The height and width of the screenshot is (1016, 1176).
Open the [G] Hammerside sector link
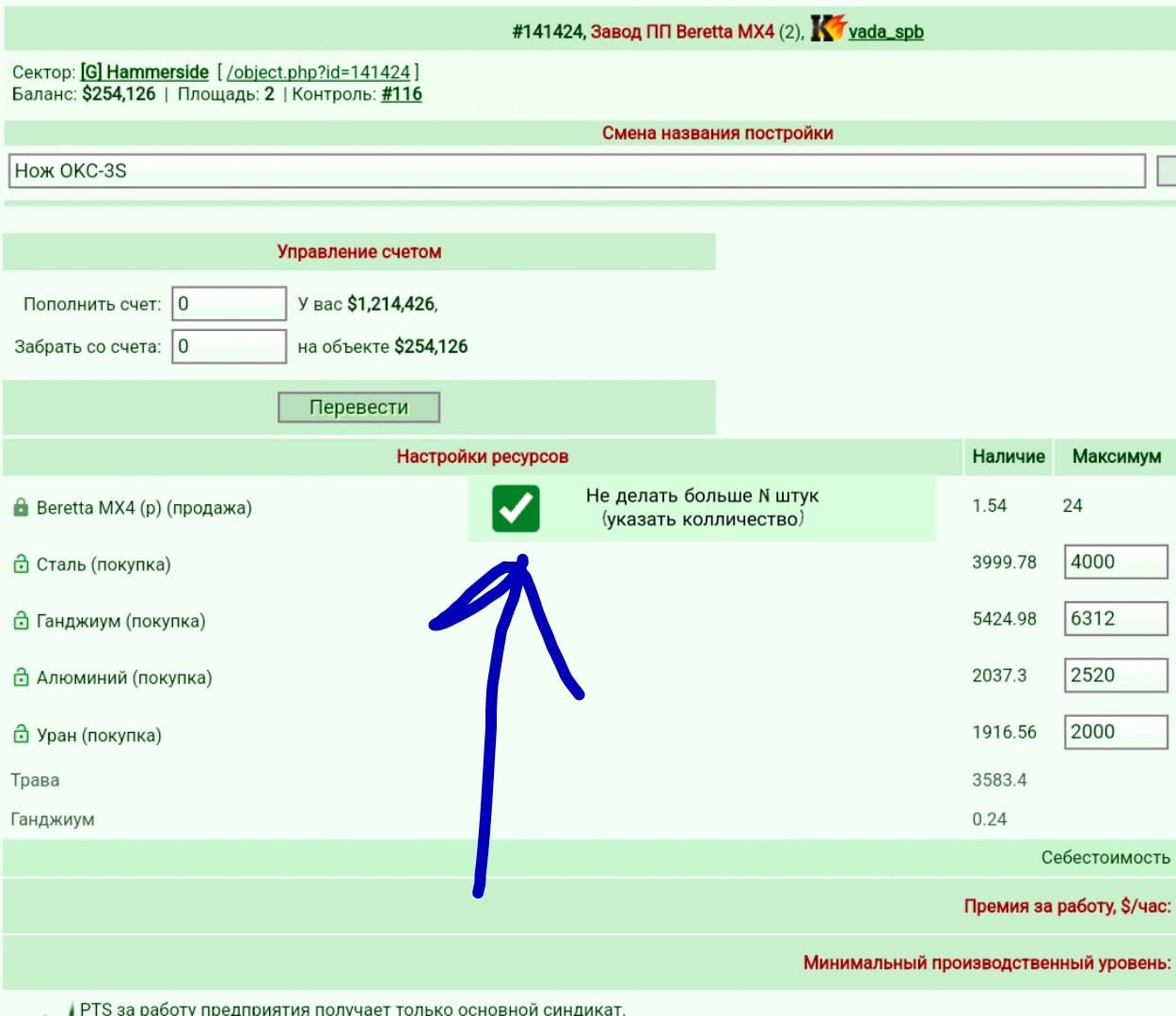pyautogui.click(x=145, y=72)
